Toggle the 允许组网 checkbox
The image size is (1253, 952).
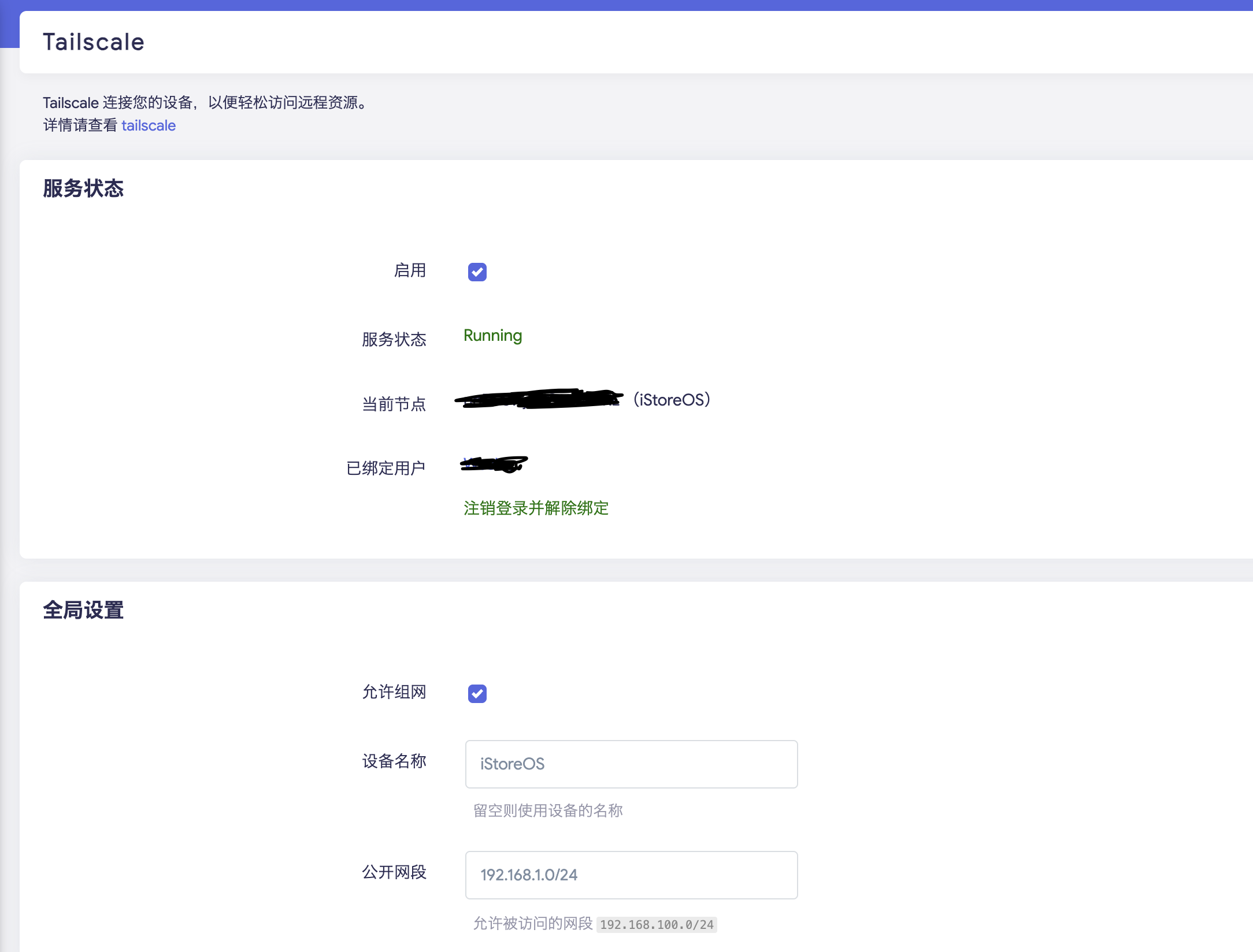click(x=477, y=693)
